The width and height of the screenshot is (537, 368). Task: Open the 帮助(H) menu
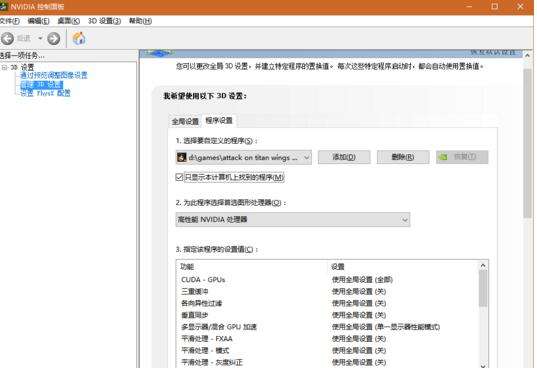click(x=140, y=21)
